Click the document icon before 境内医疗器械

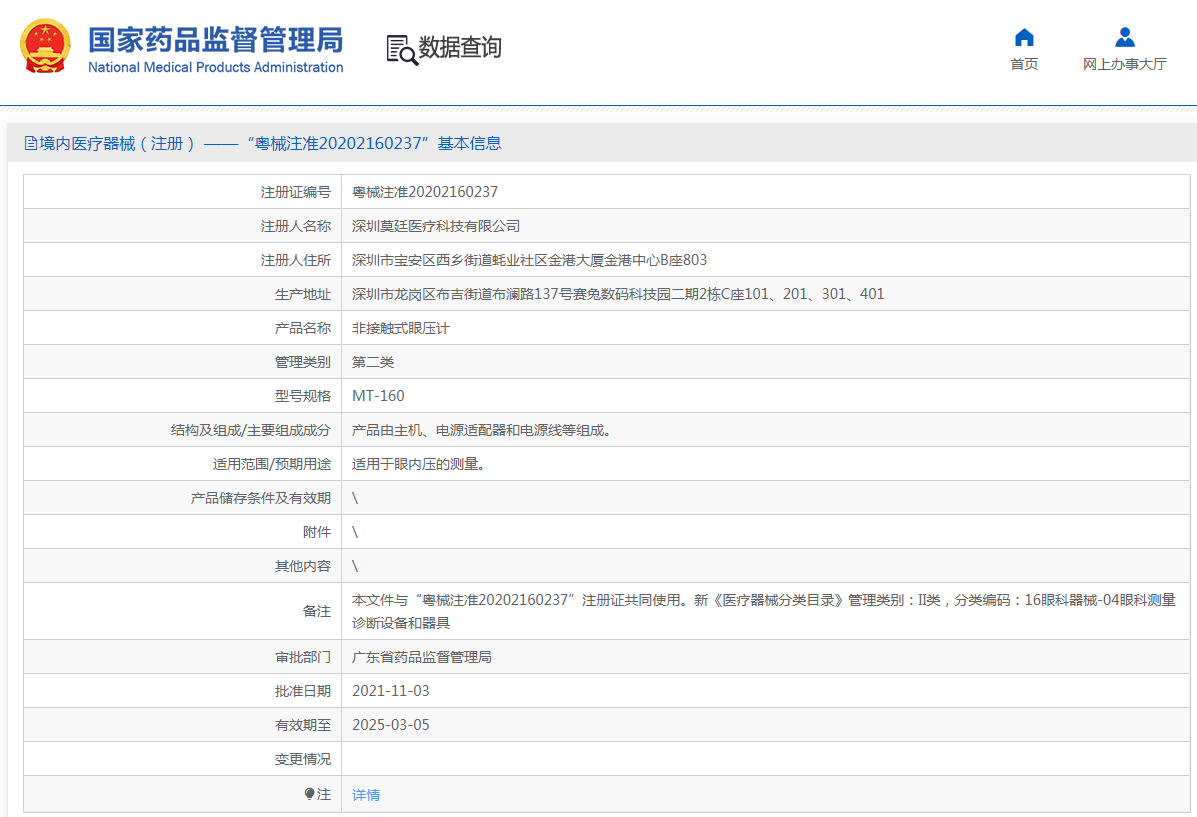coord(31,143)
